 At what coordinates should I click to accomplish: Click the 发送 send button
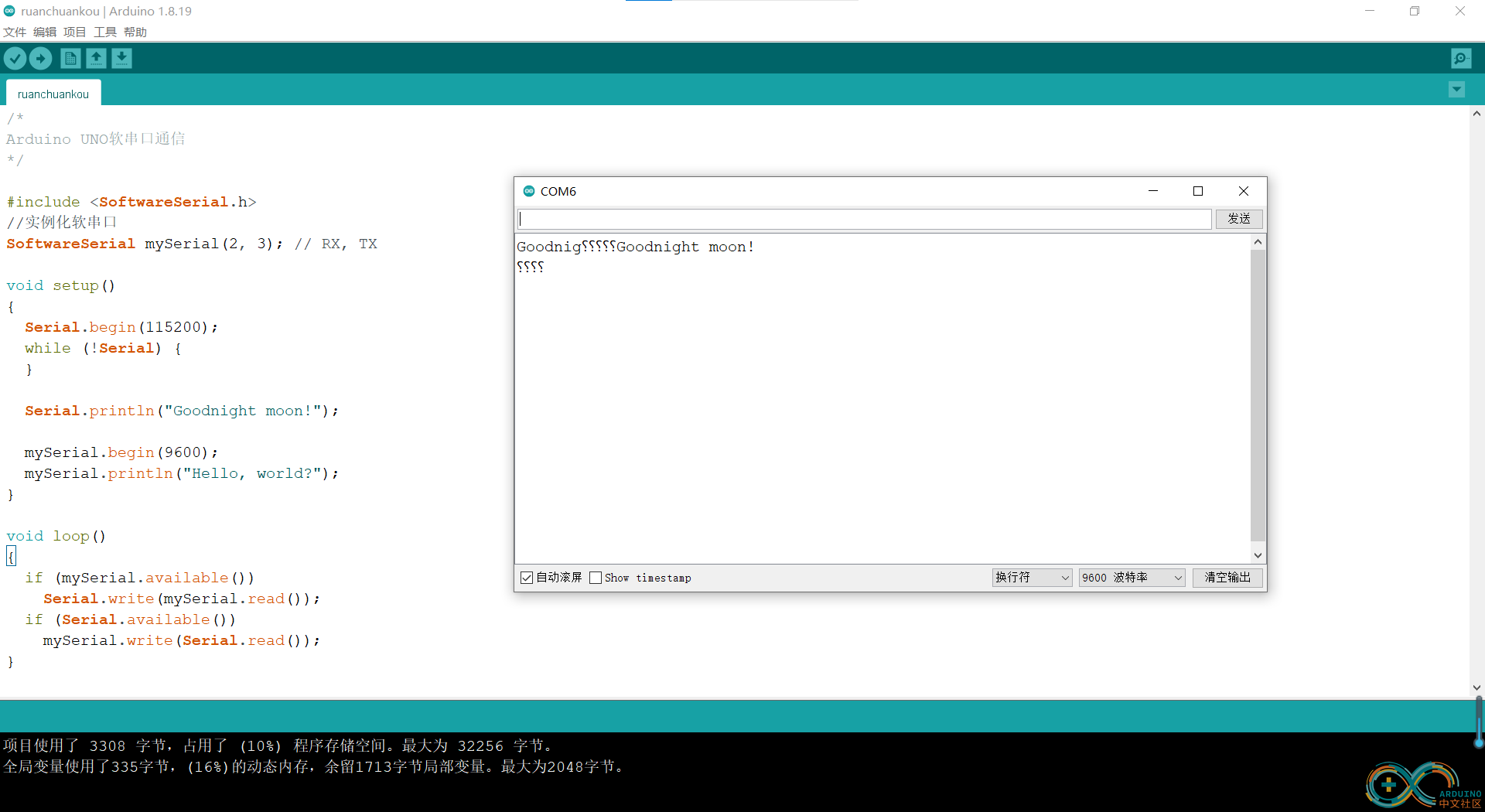[1239, 219]
